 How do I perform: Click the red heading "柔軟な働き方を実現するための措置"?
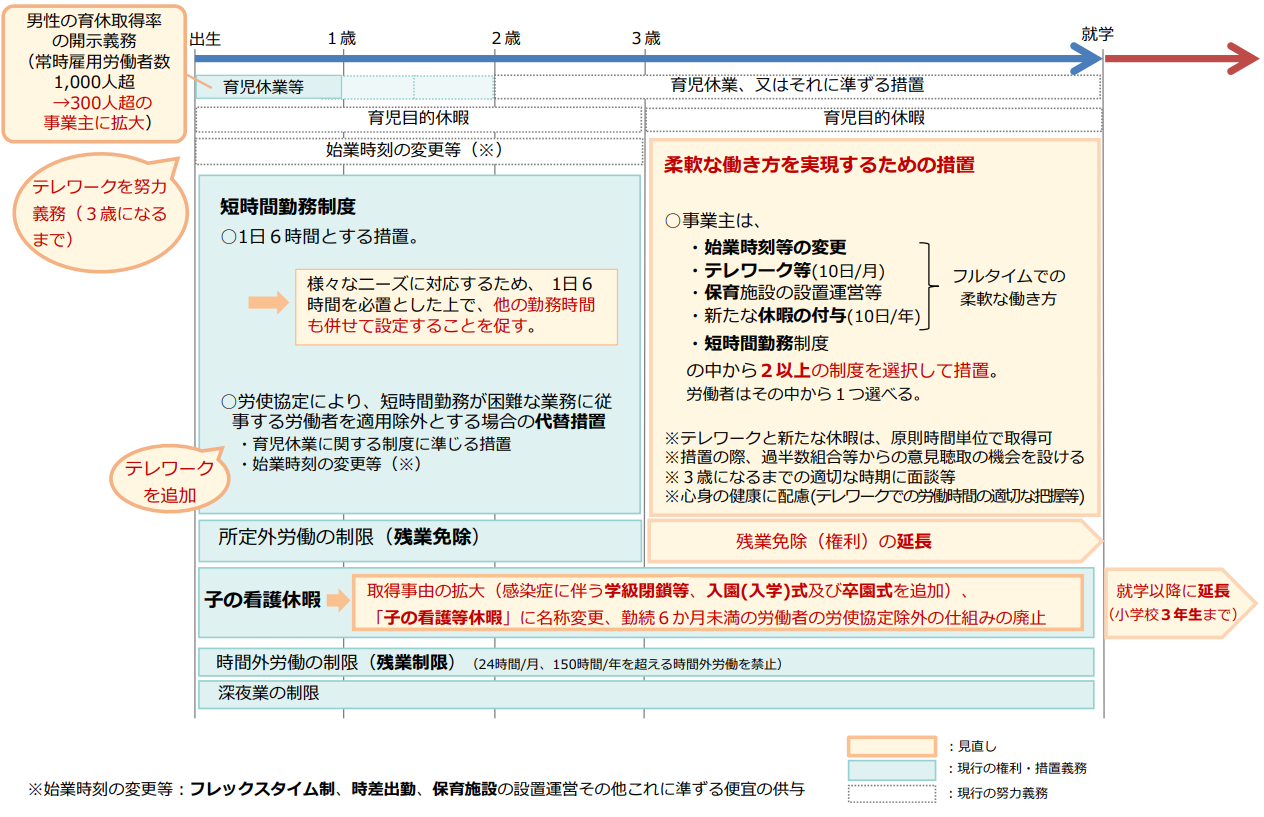coord(819,165)
